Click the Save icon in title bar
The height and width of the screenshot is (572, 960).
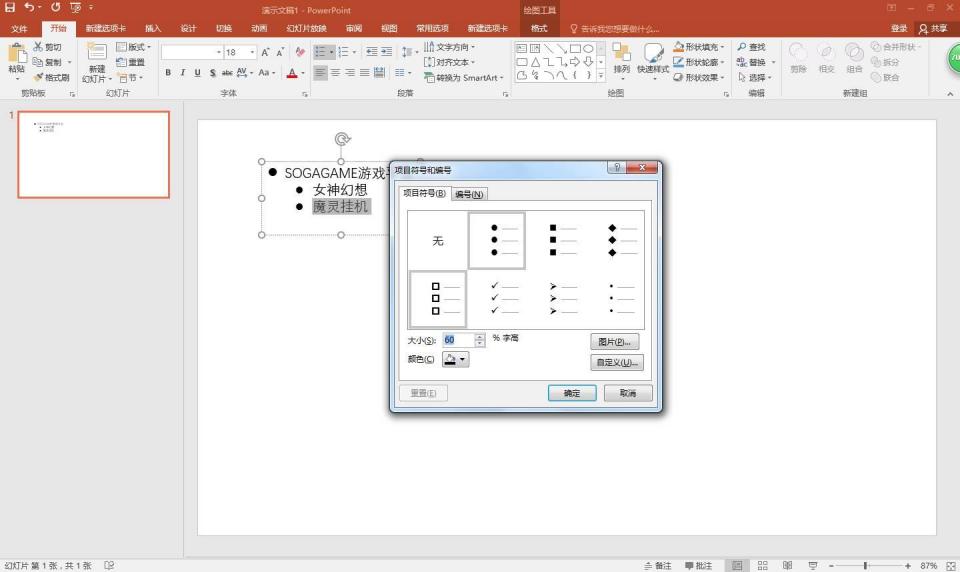(10, 8)
